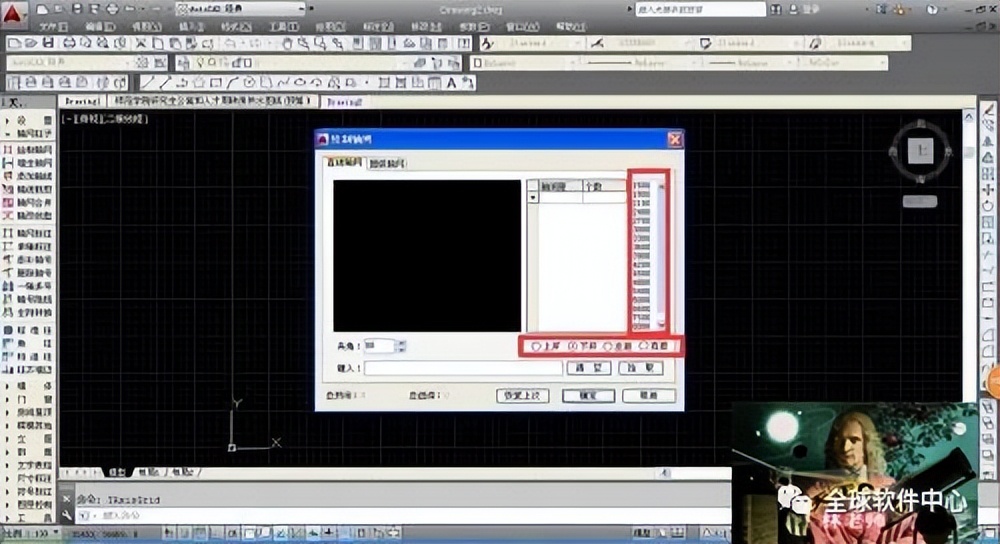This screenshot has height=544, width=1000.
Task: Click the 清空 button
Action: 588,368
